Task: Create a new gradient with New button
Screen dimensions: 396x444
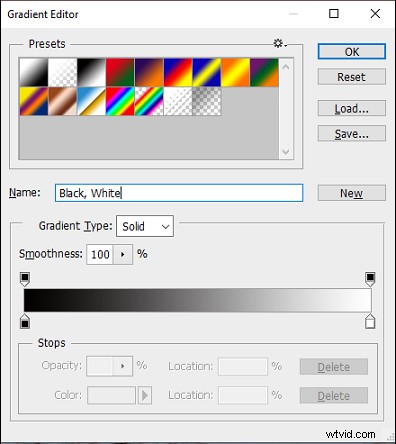Action: (x=352, y=193)
